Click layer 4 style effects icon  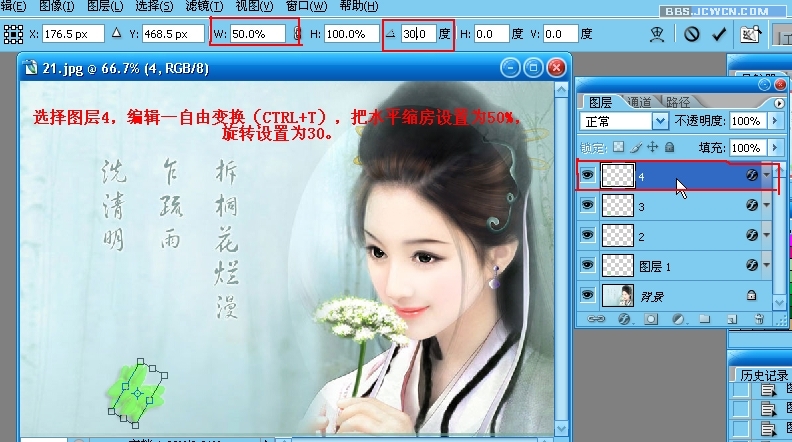point(752,175)
